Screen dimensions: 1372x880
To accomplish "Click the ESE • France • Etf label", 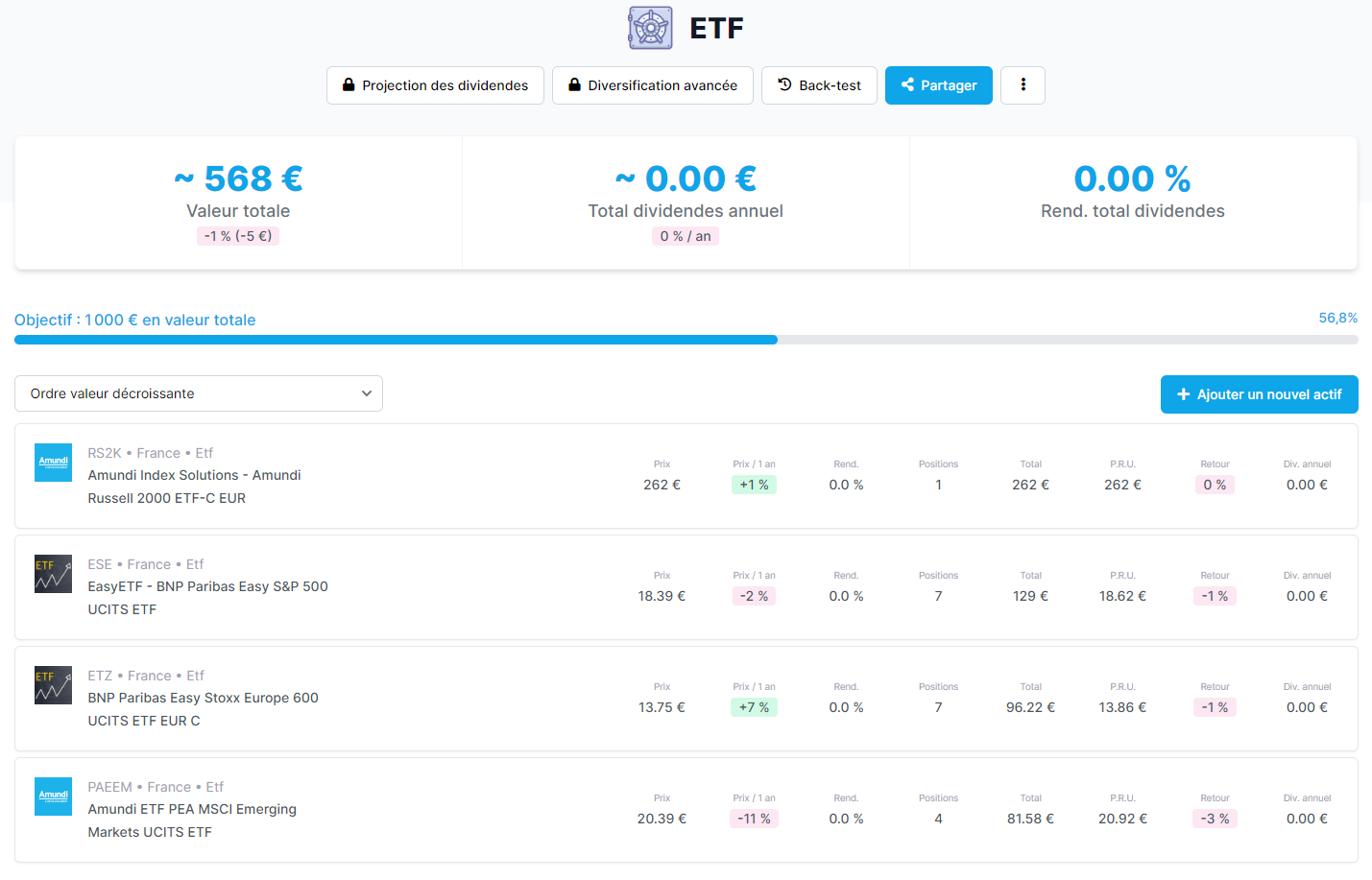I will click(146, 564).
